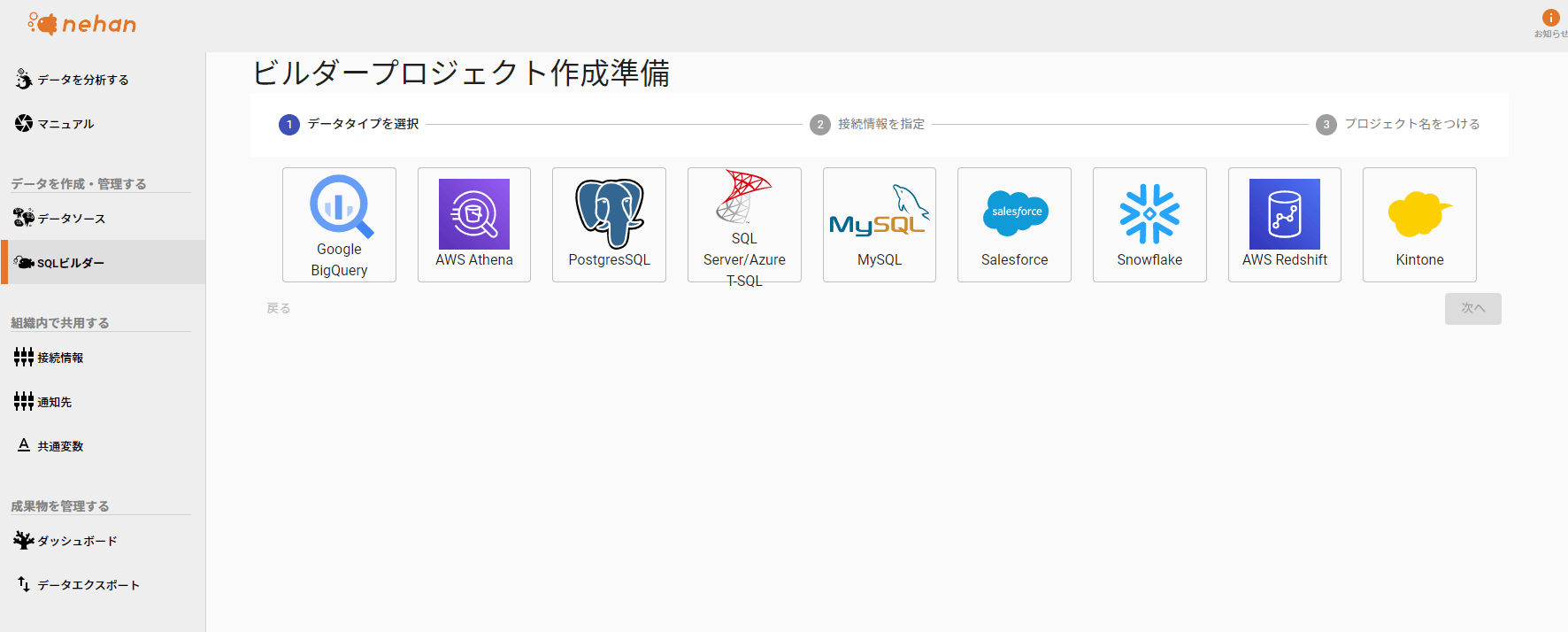This screenshot has height=632, width=1568.
Task: Click the SQLビルダー sidebar icon
Action: click(24, 263)
